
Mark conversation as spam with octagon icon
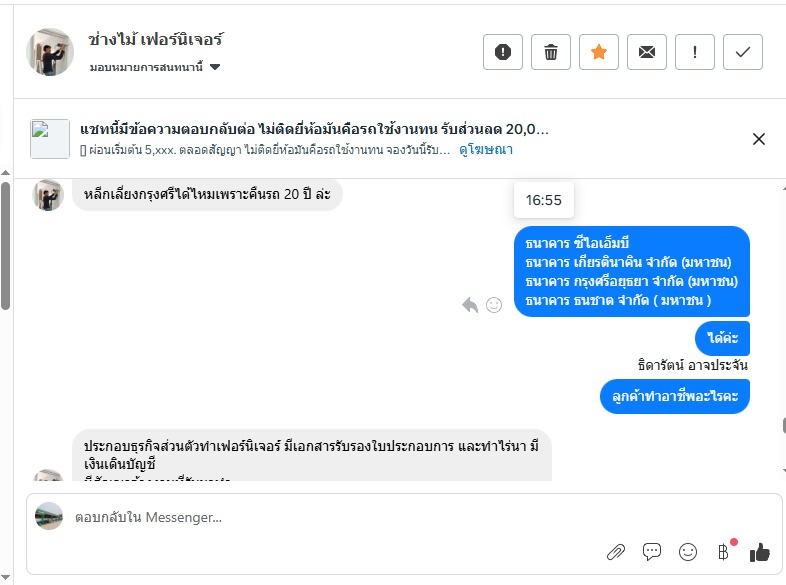click(503, 53)
